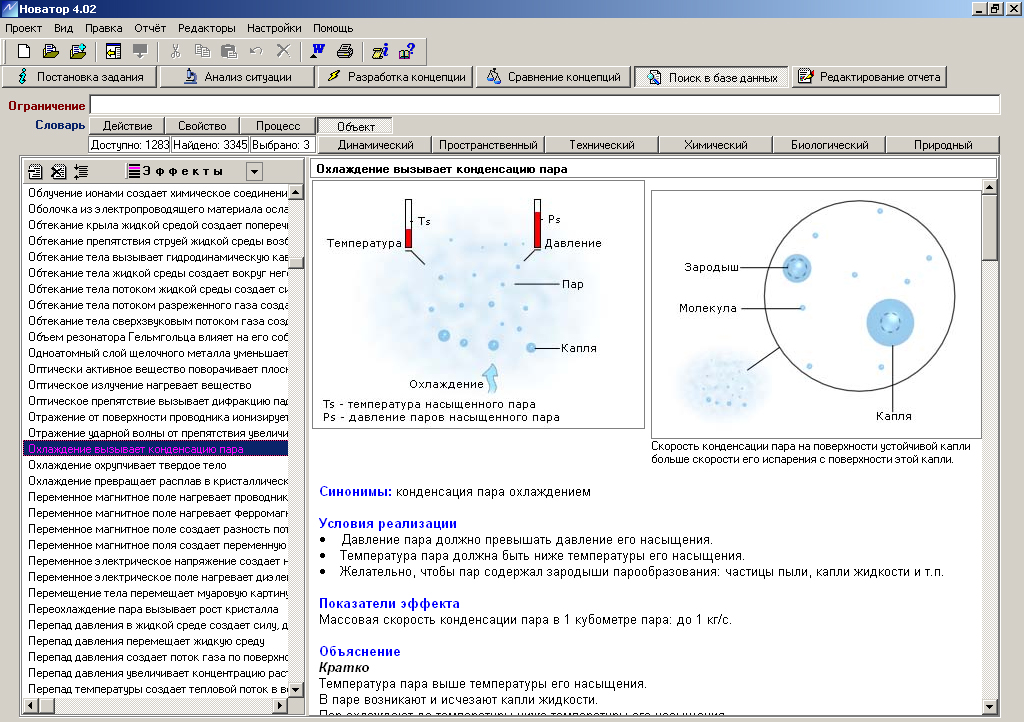Screen dimensions: 1024x722
Task: Choose the Динамический category tab
Action: pyautogui.click(x=376, y=145)
